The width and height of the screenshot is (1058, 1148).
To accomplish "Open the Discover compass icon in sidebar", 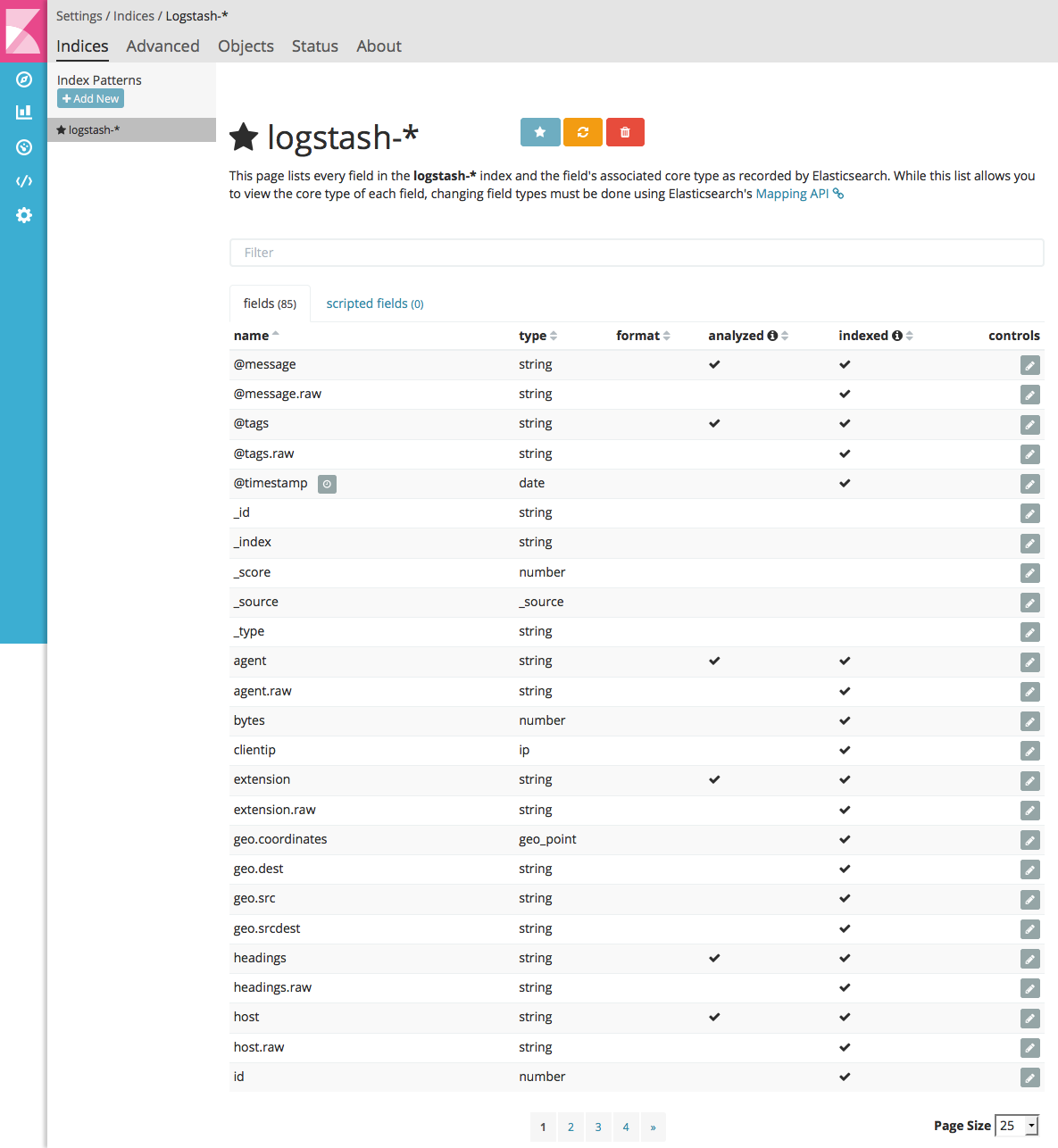I will (x=24, y=79).
